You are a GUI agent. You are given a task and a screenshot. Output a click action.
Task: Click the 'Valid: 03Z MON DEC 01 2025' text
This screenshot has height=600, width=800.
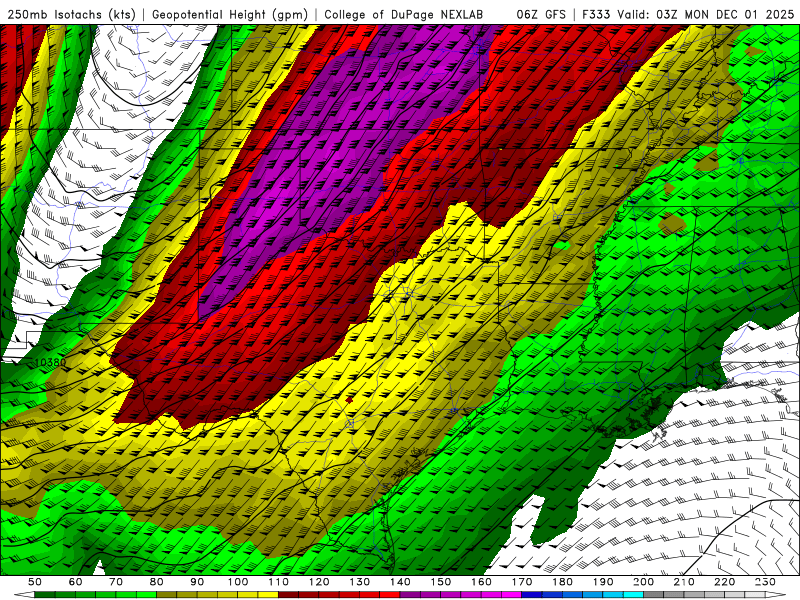[706, 15]
